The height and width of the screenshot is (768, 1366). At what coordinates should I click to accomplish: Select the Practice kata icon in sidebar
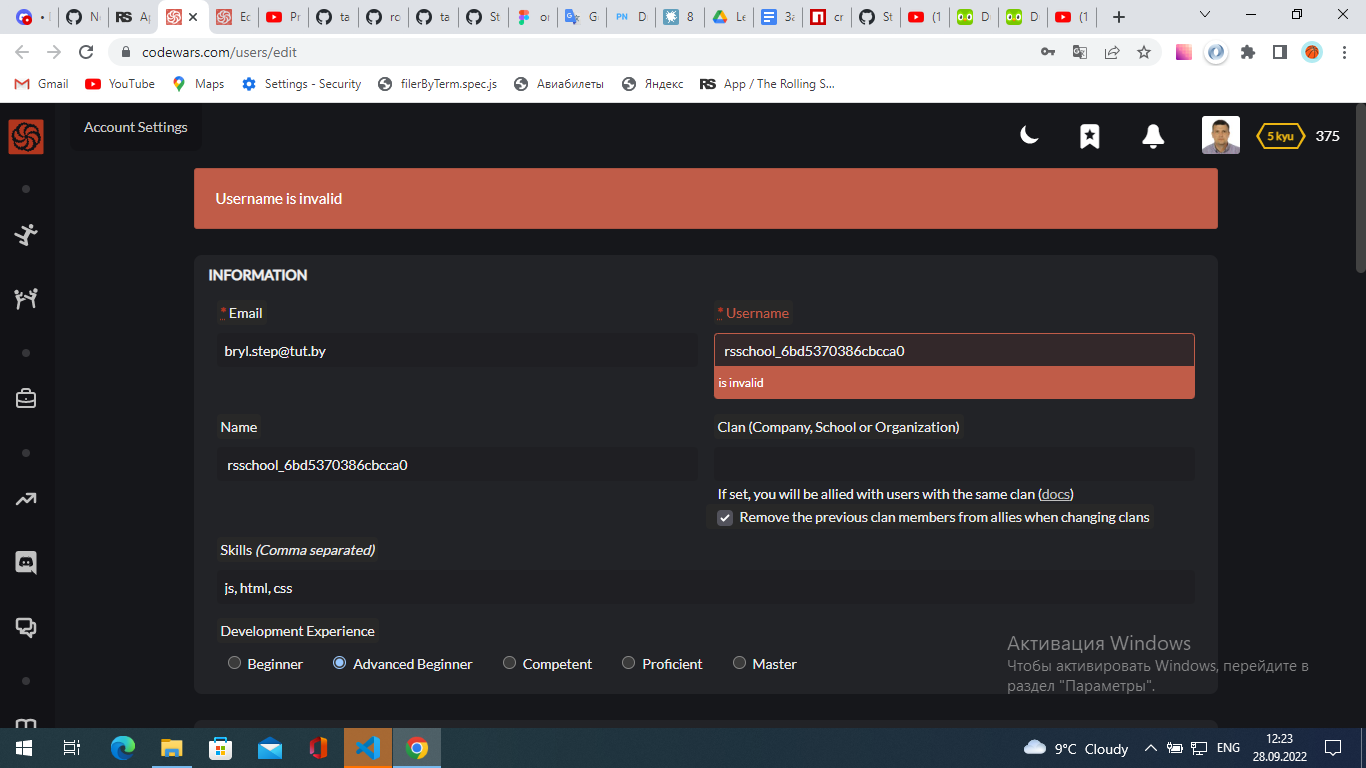click(x=24, y=236)
